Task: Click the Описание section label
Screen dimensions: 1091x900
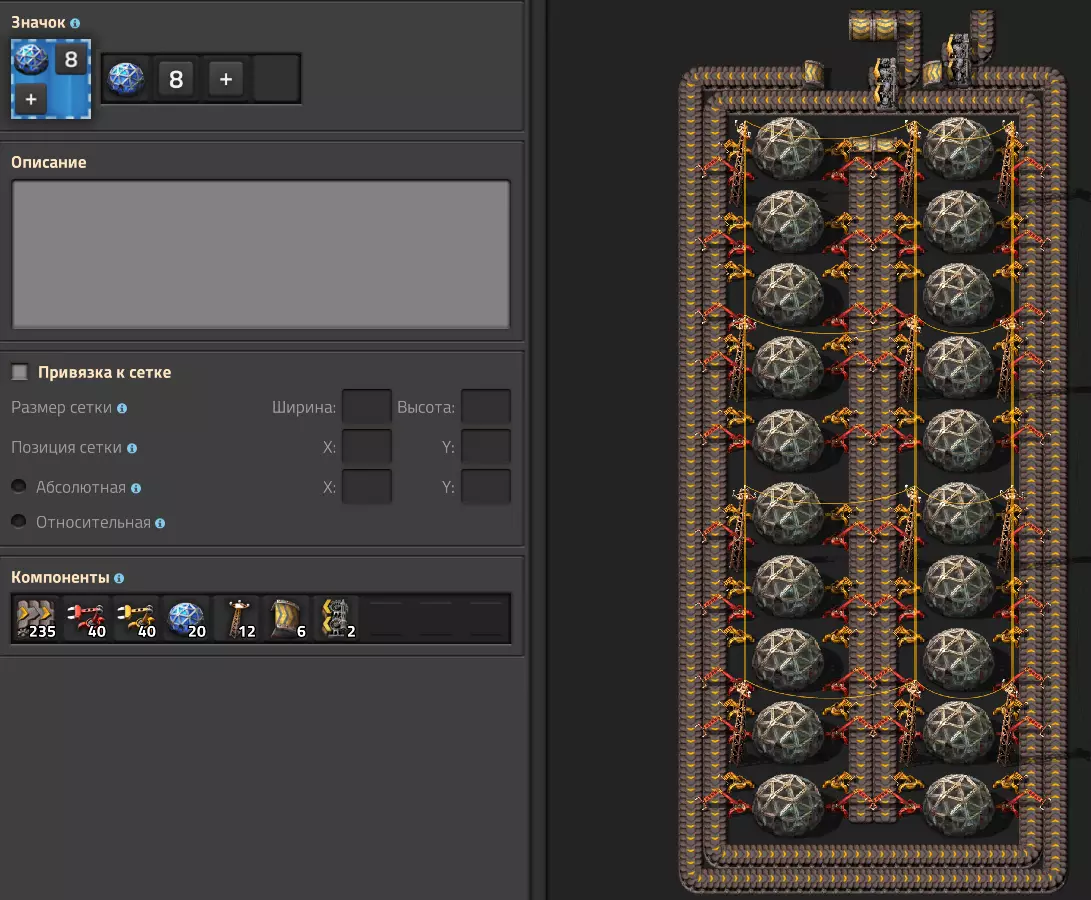Action: tap(49, 162)
